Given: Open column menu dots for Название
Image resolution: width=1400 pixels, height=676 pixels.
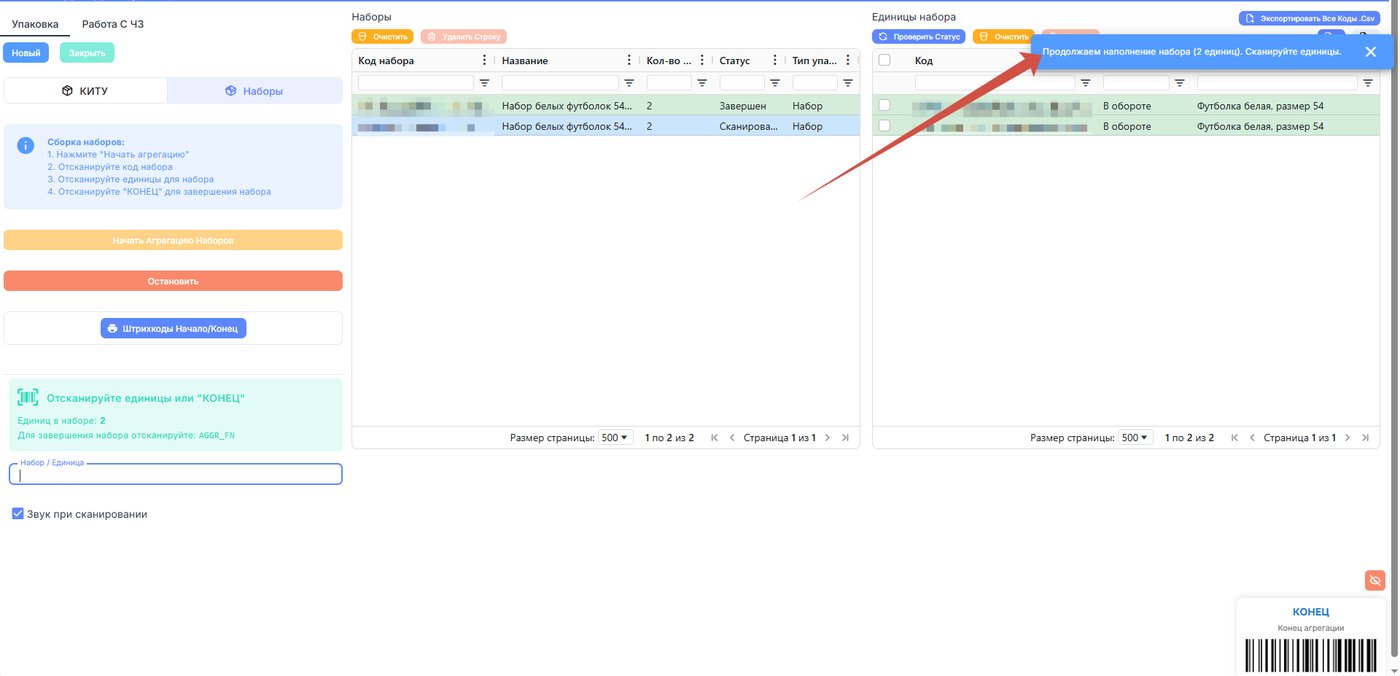Looking at the screenshot, I should [x=629, y=61].
